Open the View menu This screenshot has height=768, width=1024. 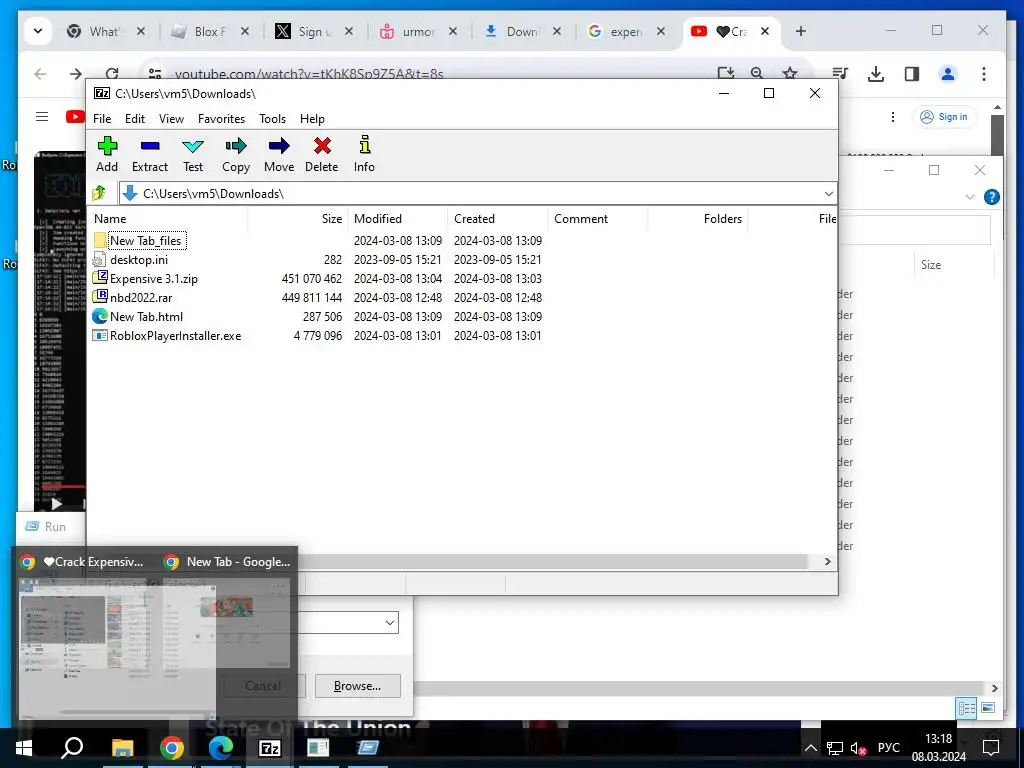tap(171, 119)
